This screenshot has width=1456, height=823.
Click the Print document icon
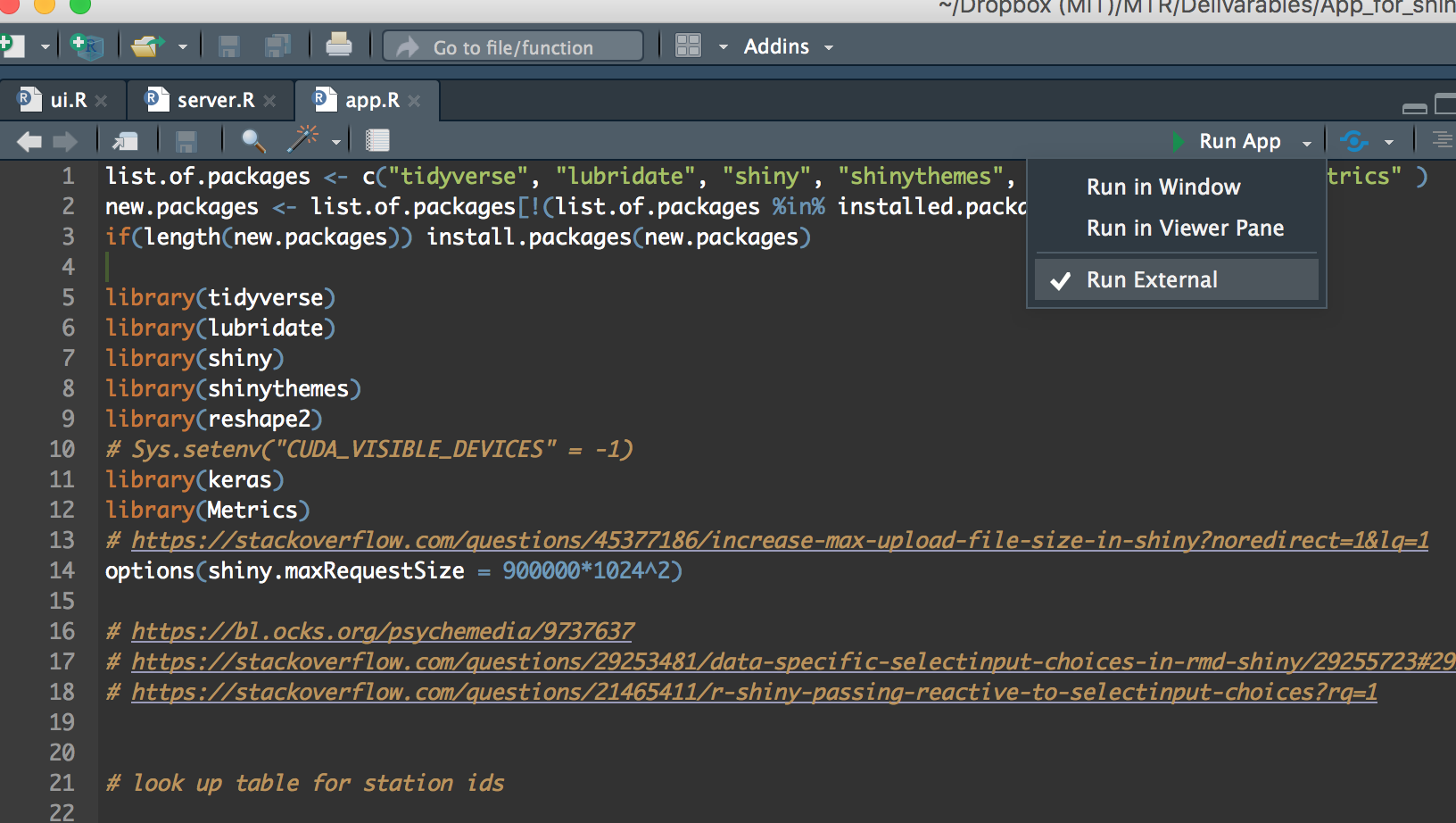click(339, 45)
